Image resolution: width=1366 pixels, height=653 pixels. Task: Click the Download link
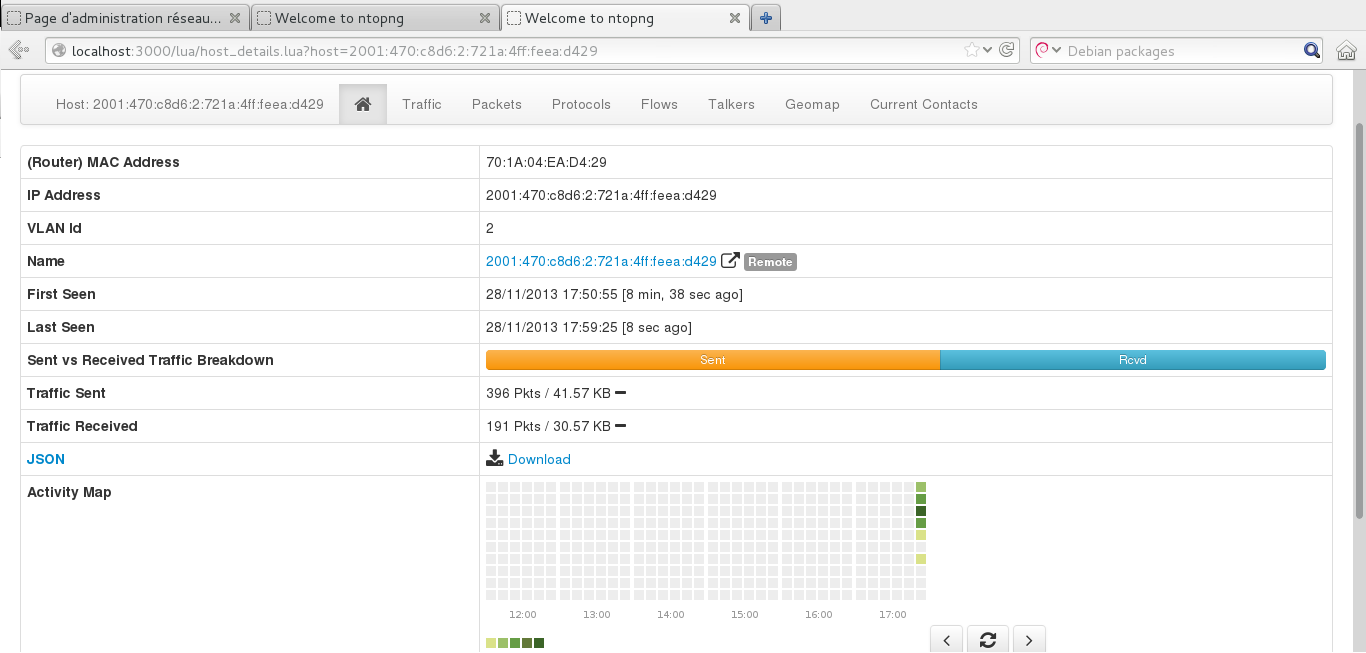tap(539, 459)
